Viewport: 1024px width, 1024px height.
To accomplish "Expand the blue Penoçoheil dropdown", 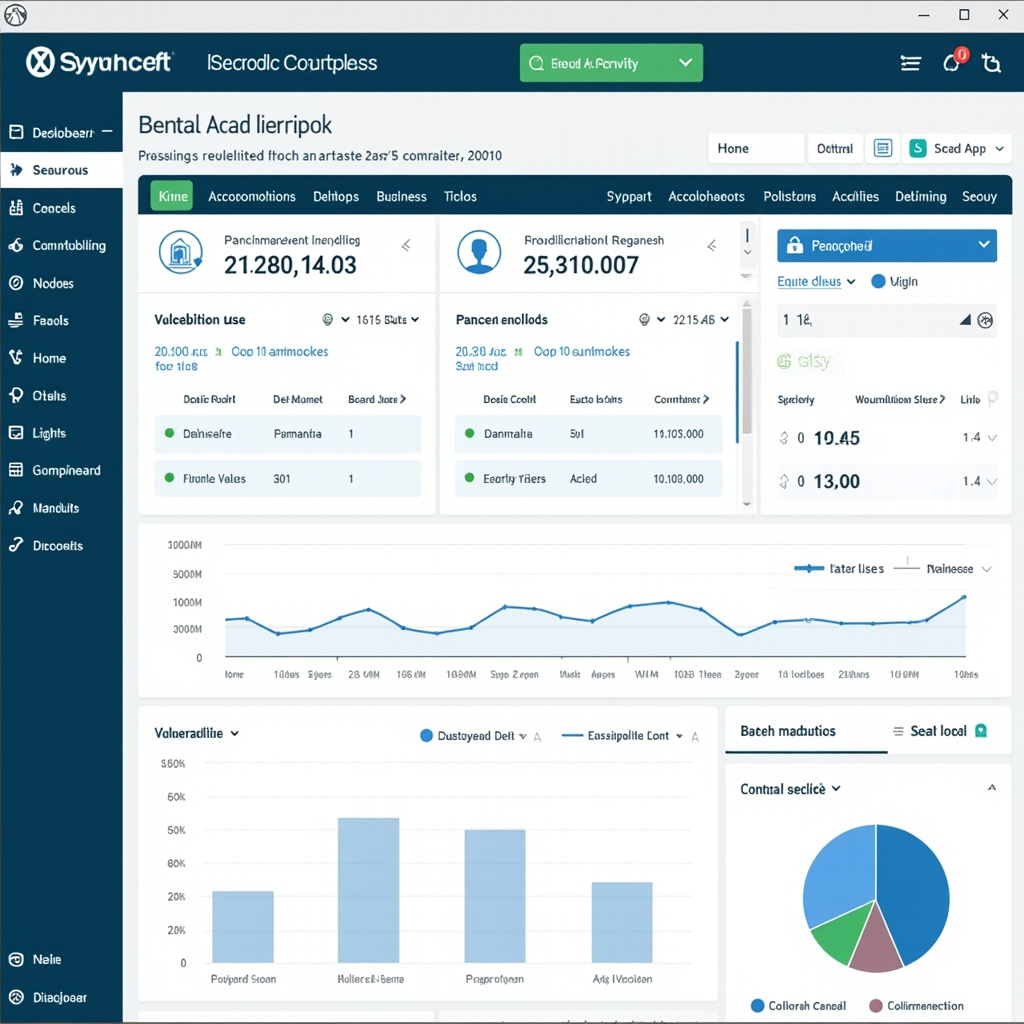I will 886,245.
